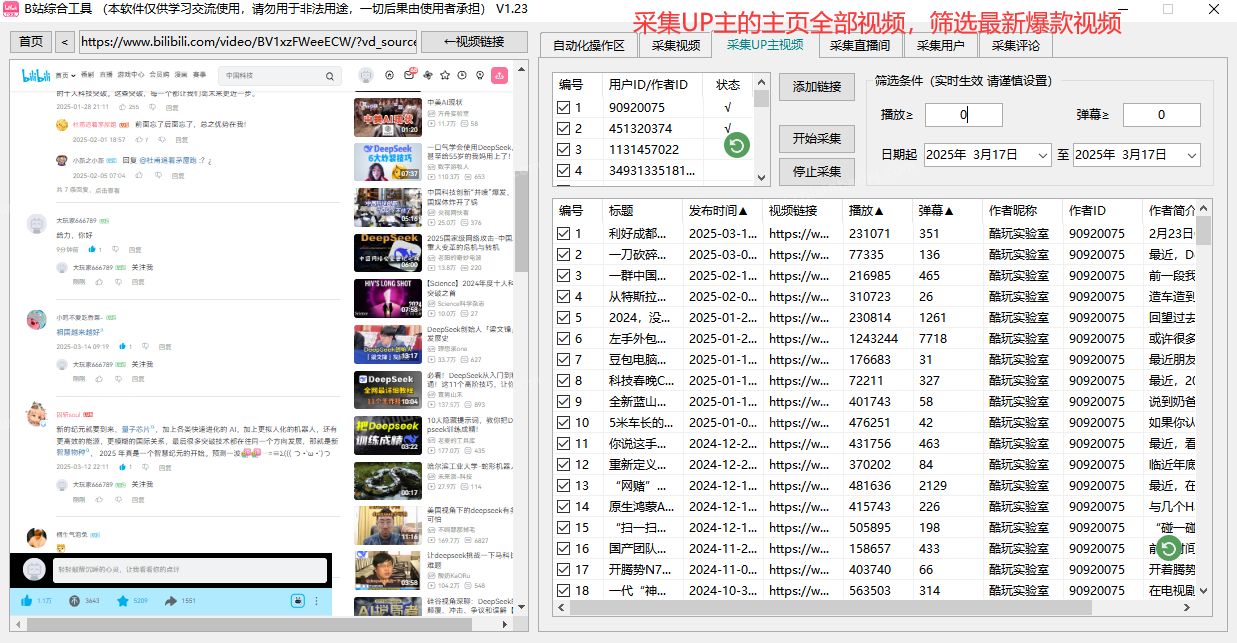Viewport: 1237px width, 643px height.
Task: Uncheck the checkbox on result row 5
Action: 562,318
